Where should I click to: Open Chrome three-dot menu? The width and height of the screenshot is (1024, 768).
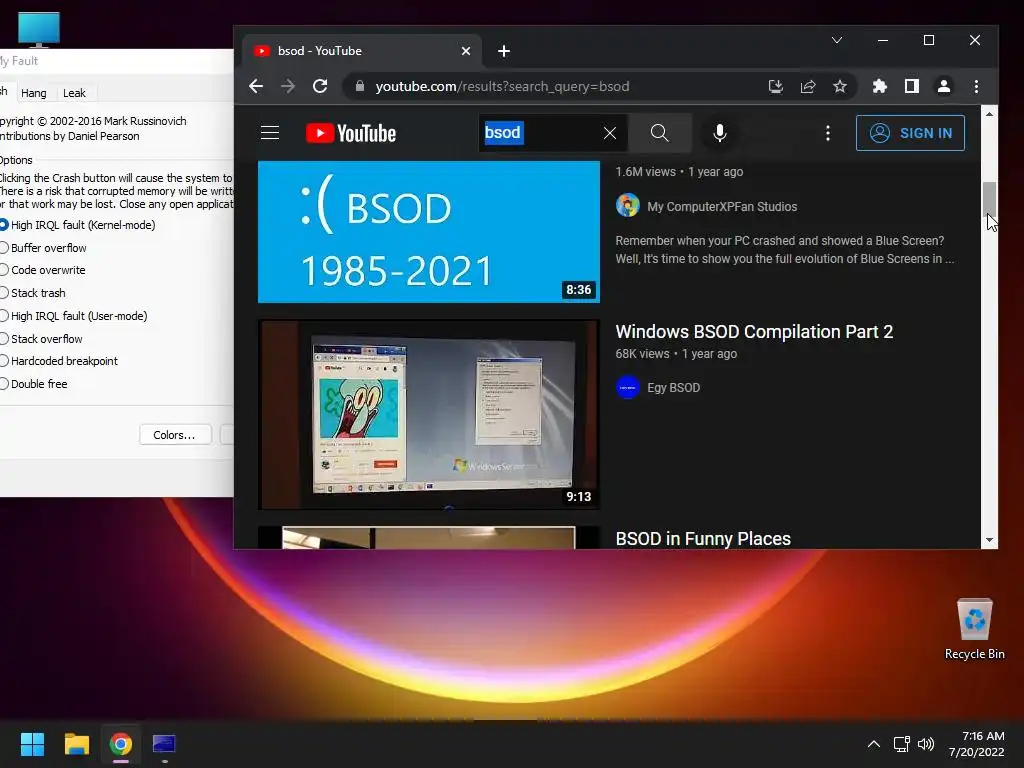[x=976, y=86]
